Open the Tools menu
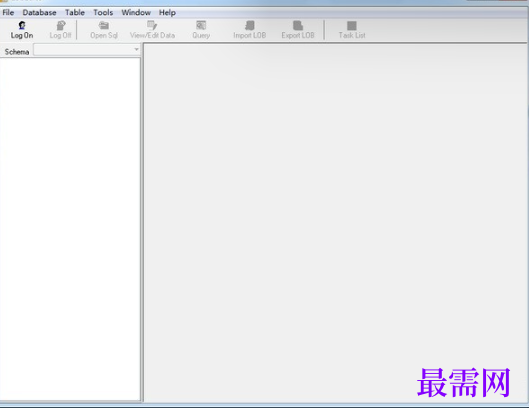Screen dimensions: 529x414 (103, 12)
